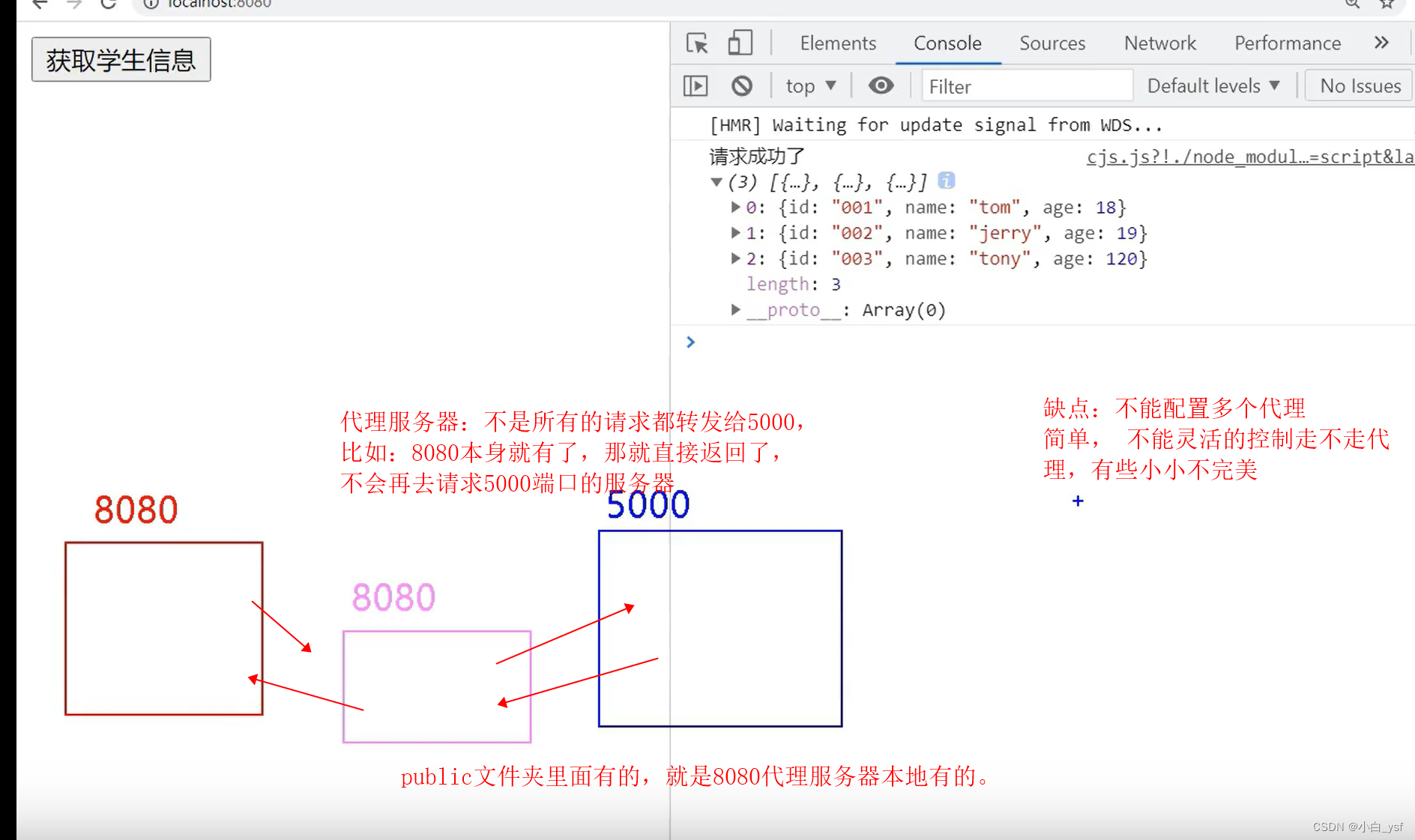Toggle the device toolbar icon

click(x=740, y=43)
